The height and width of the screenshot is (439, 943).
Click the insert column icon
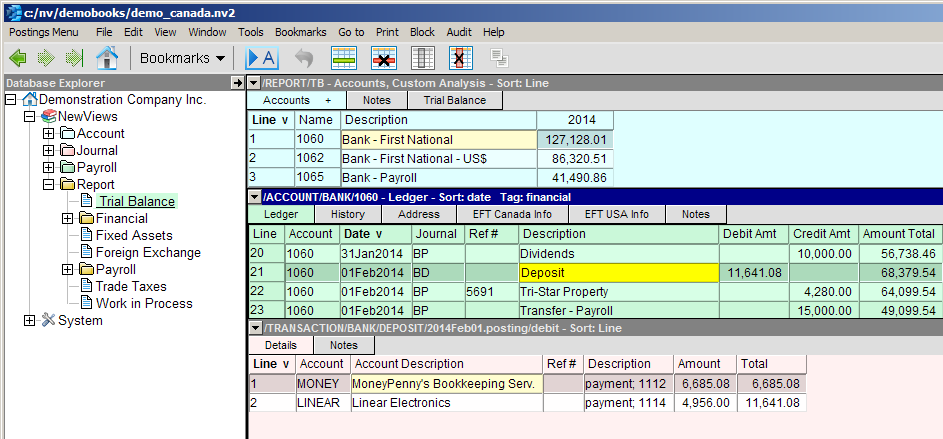tap(423, 58)
